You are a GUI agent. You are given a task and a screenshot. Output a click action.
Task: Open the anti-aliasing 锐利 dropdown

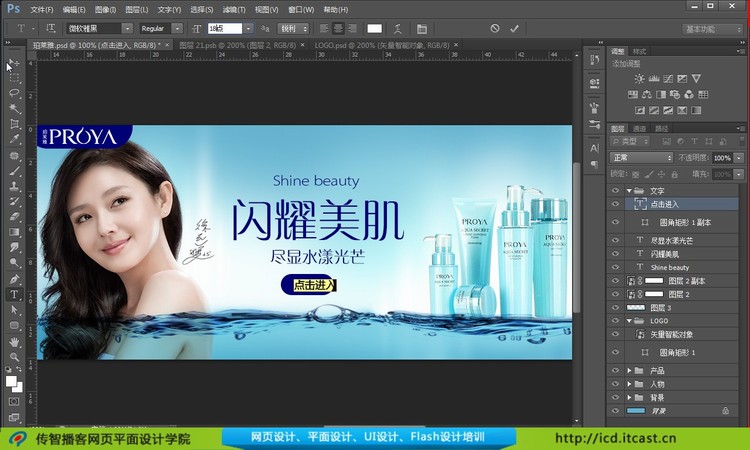[293, 29]
